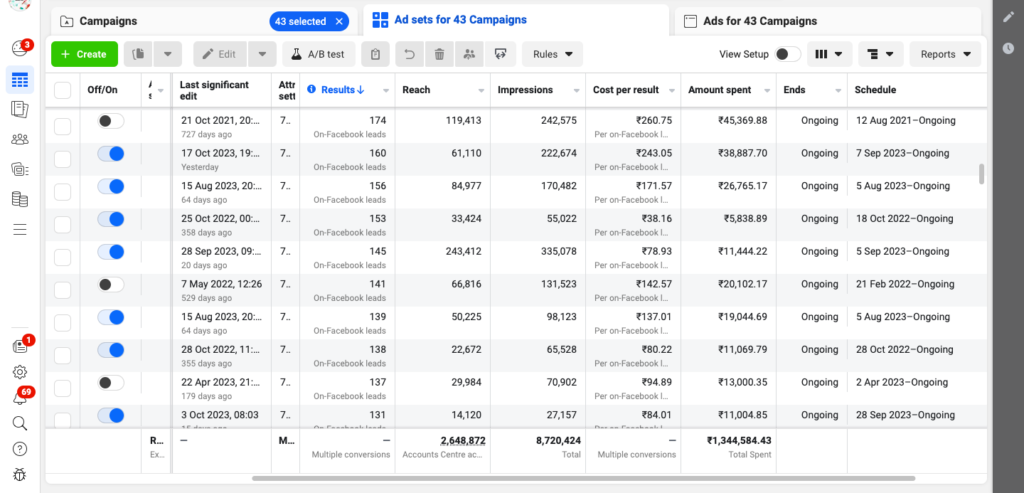
Task: Click the undo arrow icon
Action: [x=407, y=54]
